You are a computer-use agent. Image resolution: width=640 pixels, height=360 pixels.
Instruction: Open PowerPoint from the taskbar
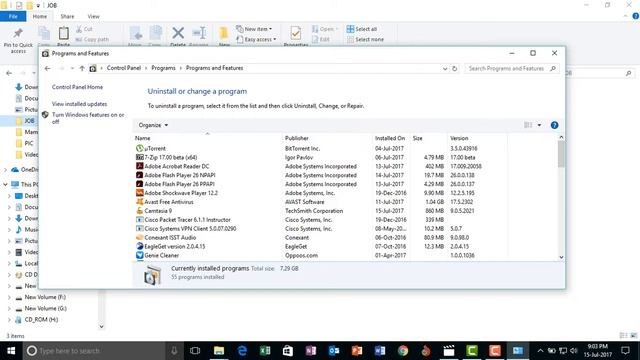pyautogui.click(x=357, y=351)
